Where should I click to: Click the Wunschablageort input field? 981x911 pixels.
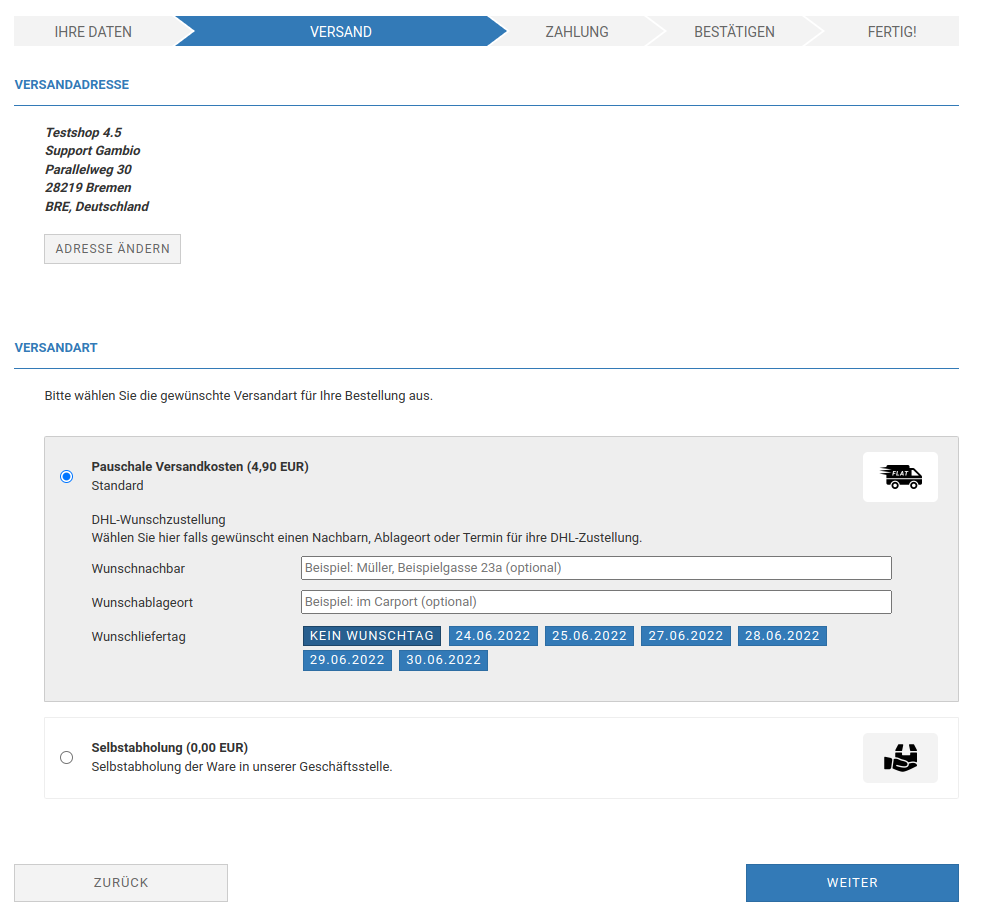tap(596, 601)
